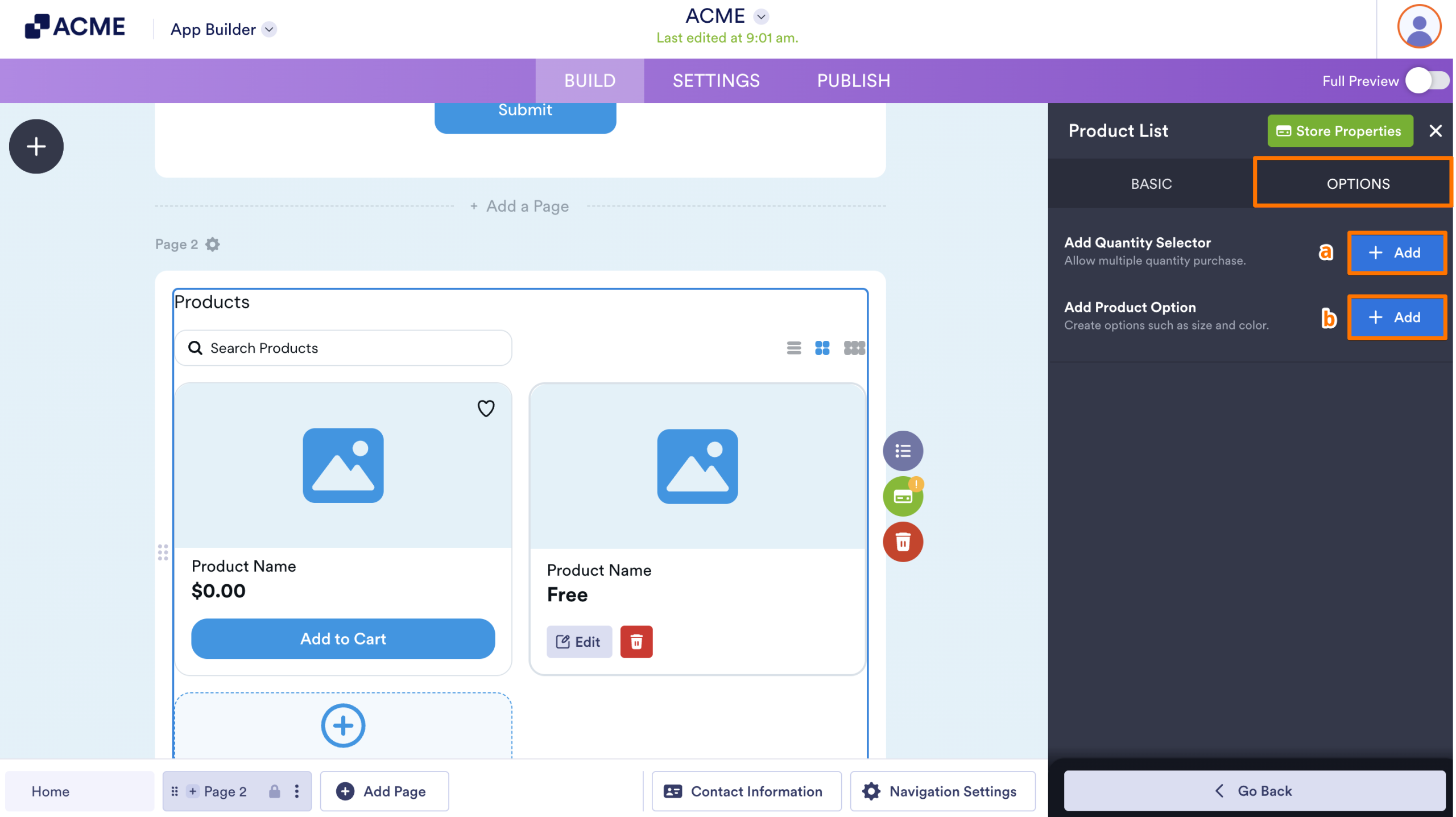Viewport: 1456px width, 817px height.
Task: Open the user avatar menu
Action: coord(1420,27)
